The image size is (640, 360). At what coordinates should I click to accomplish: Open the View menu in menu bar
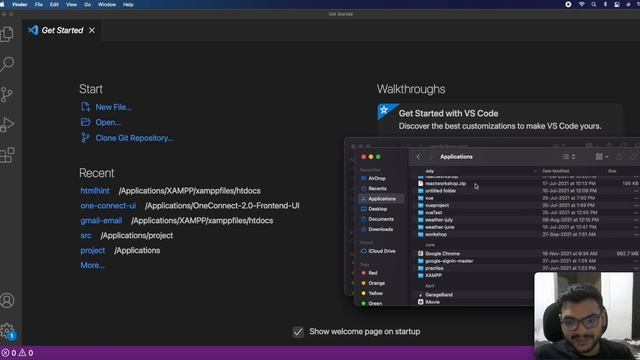(x=71, y=4)
